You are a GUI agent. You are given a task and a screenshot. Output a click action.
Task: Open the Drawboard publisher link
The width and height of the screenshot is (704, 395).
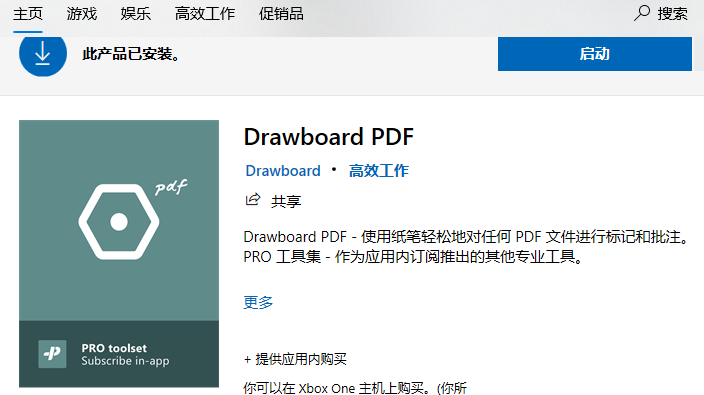283,171
